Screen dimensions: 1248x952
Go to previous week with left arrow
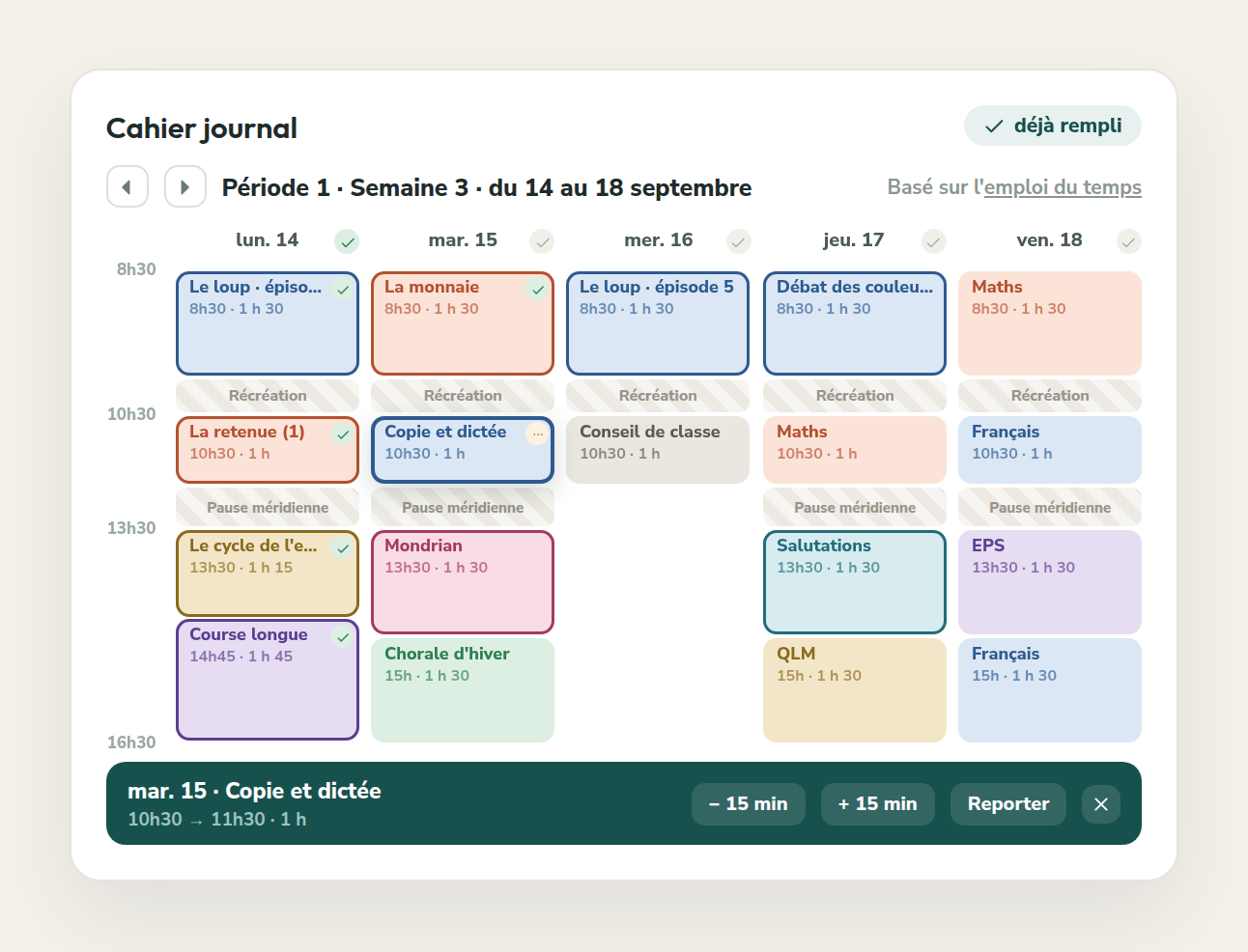coord(128,186)
